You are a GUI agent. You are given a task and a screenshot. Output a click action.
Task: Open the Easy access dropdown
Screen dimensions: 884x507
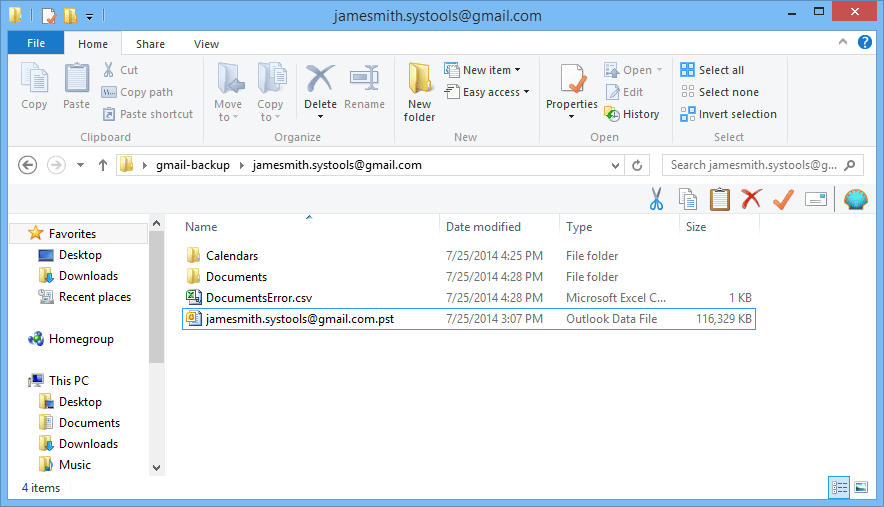point(488,92)
